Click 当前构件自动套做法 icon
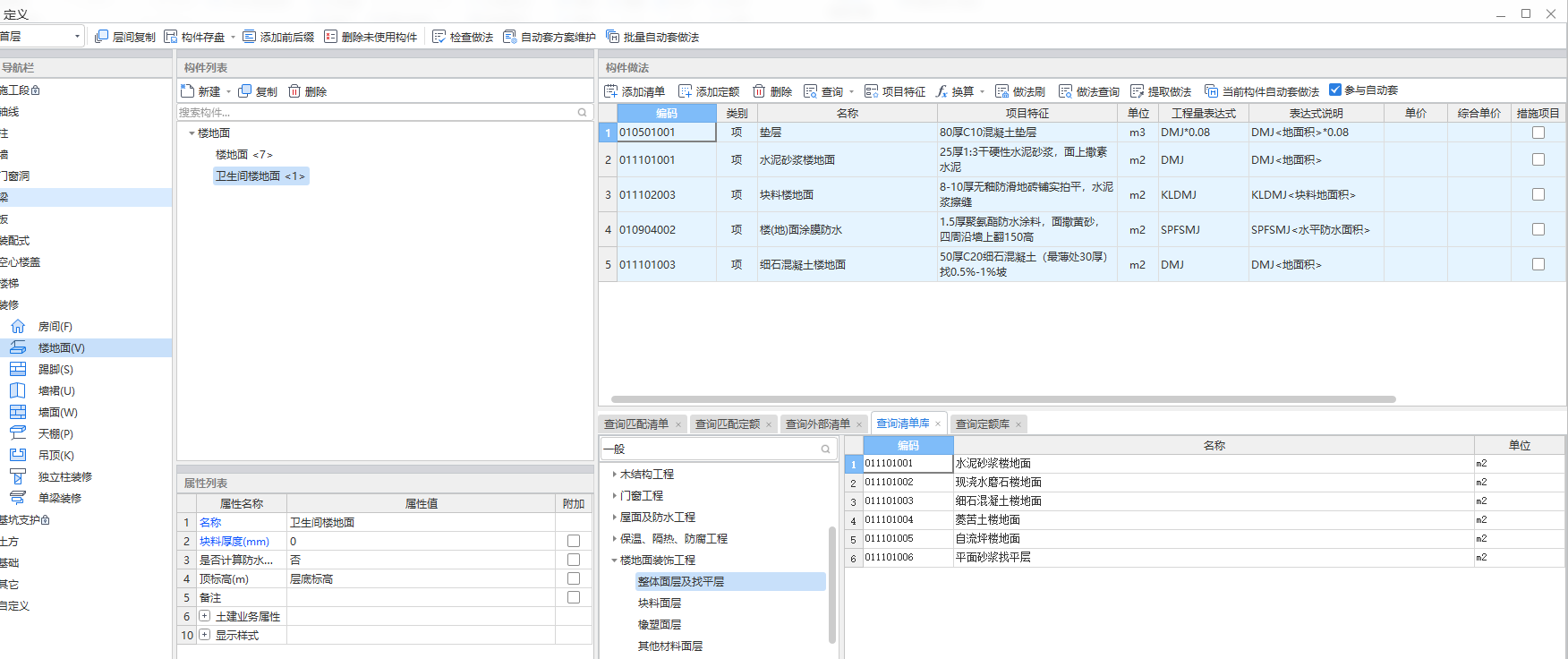This screenshot has width=1568, height=659. [1211, 91]
